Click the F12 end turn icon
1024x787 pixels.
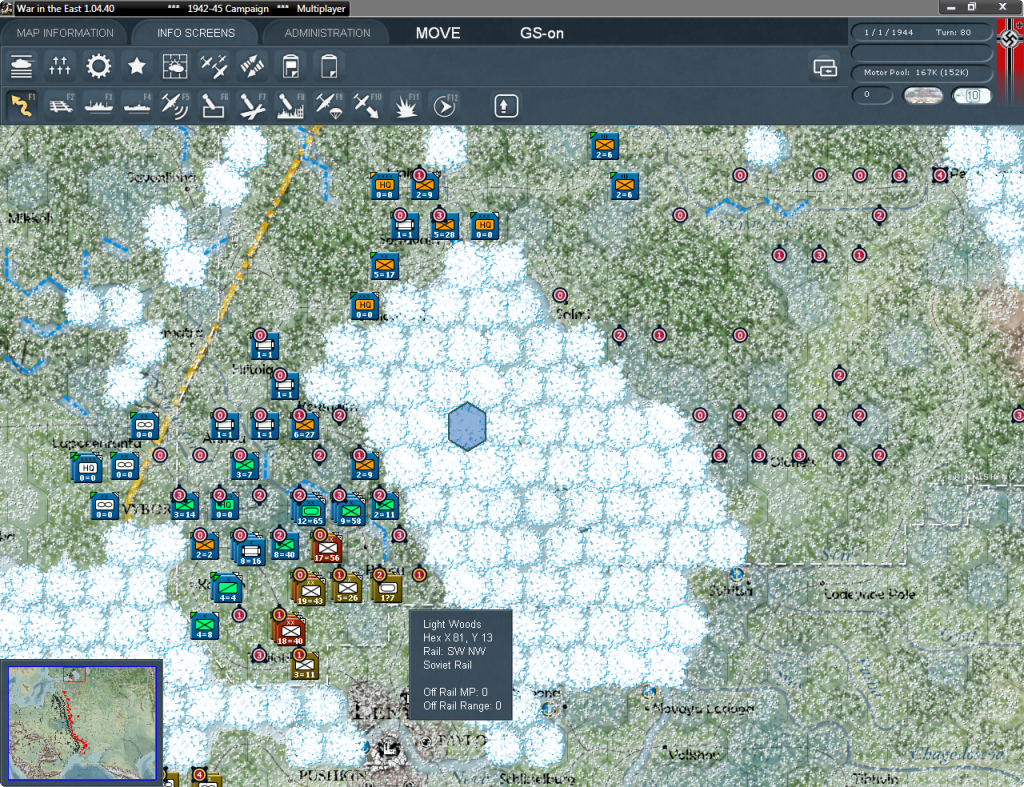pos(445,106)
